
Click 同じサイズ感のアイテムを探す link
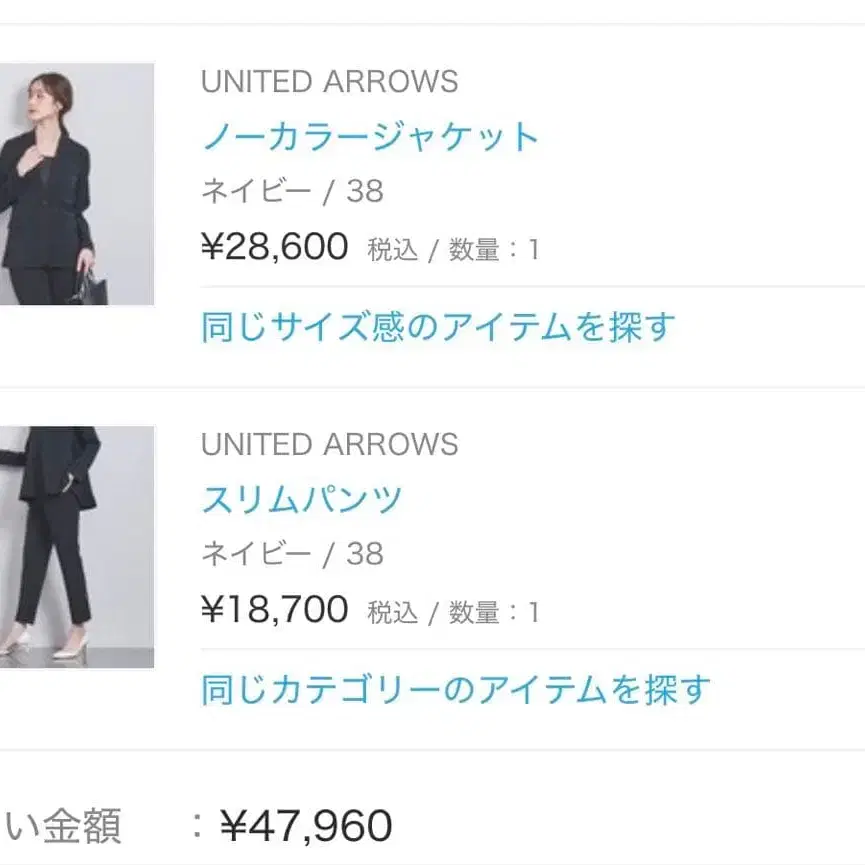pyautogui.click(x=438, y=327)
